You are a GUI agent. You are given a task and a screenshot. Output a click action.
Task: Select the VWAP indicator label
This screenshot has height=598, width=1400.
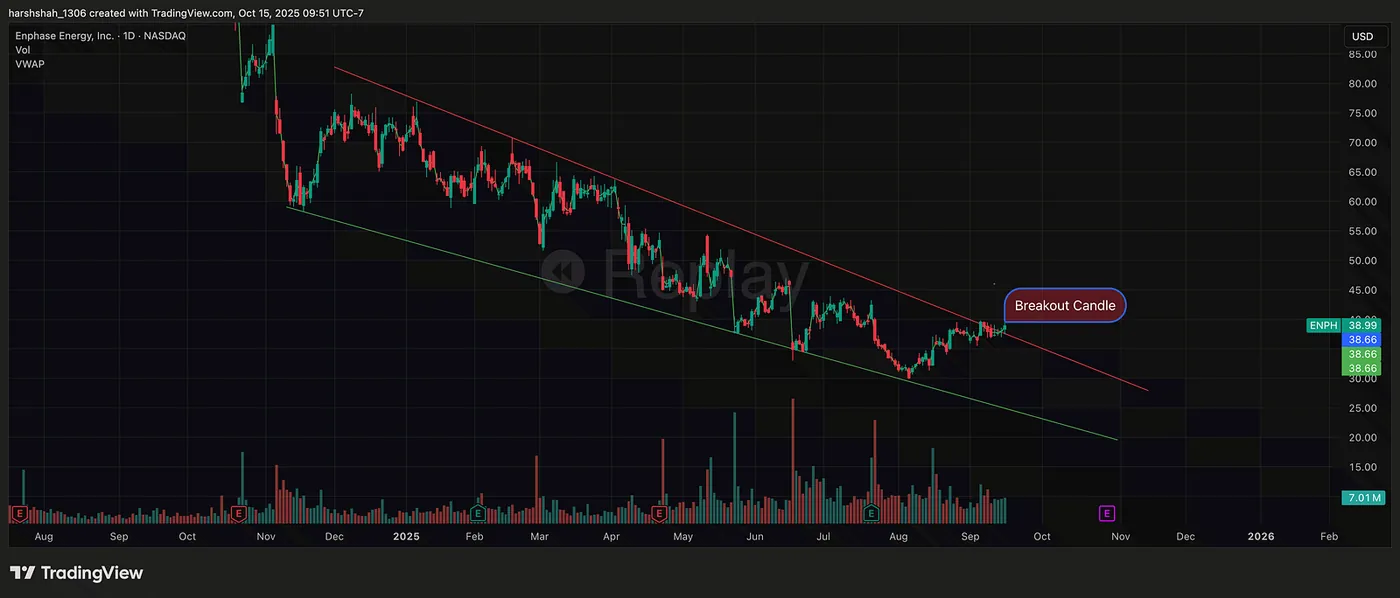point(29,64)
